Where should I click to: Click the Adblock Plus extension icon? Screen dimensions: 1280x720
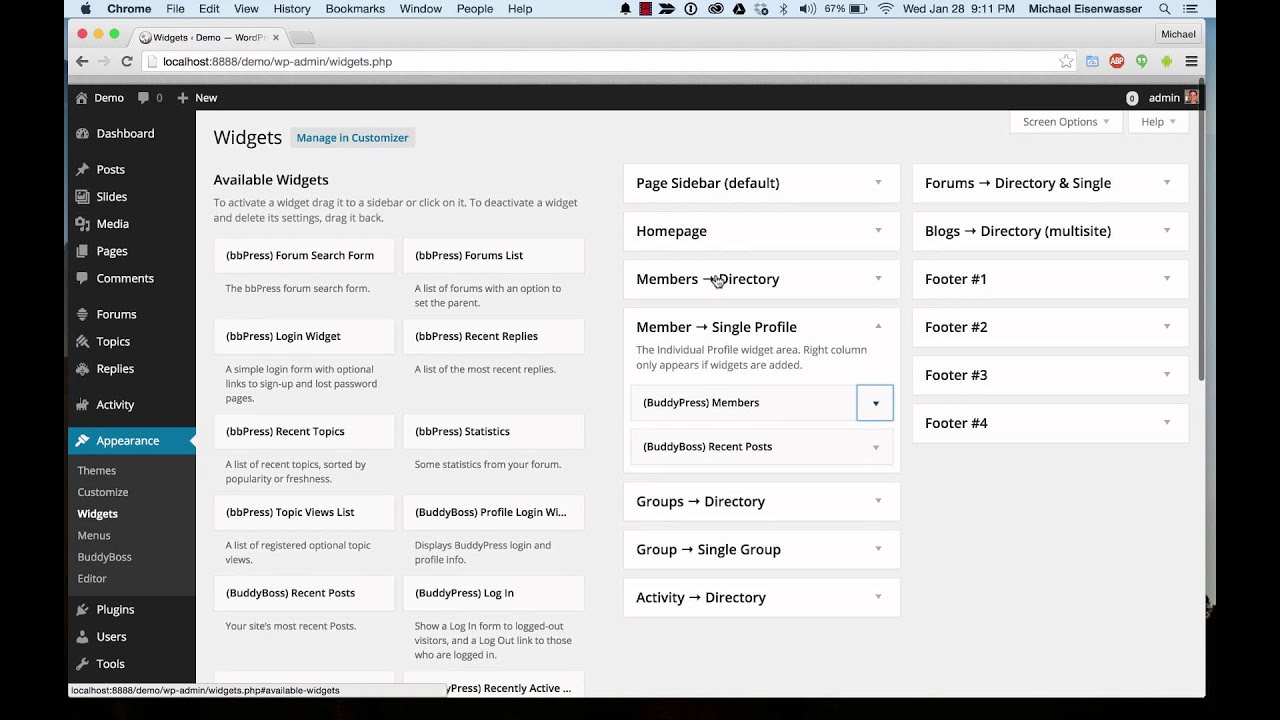1117,61
